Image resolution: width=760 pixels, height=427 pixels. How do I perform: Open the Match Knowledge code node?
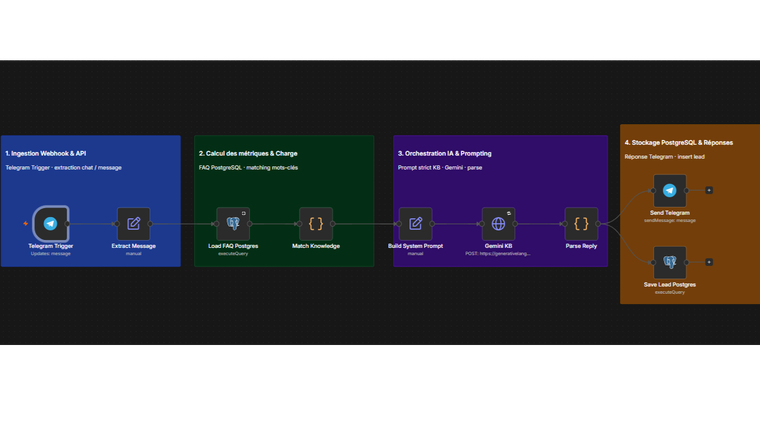click(x=316, y=223)
